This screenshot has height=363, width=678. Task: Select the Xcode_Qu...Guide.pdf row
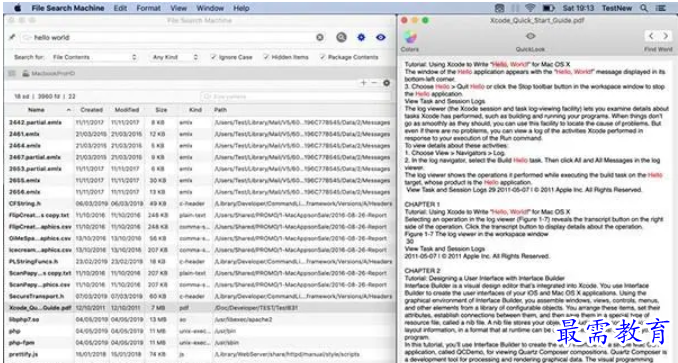coord(200,308)
